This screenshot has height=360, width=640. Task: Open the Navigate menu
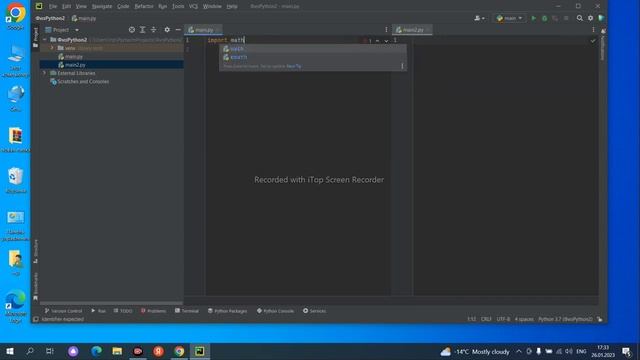(x=102, y=6)
